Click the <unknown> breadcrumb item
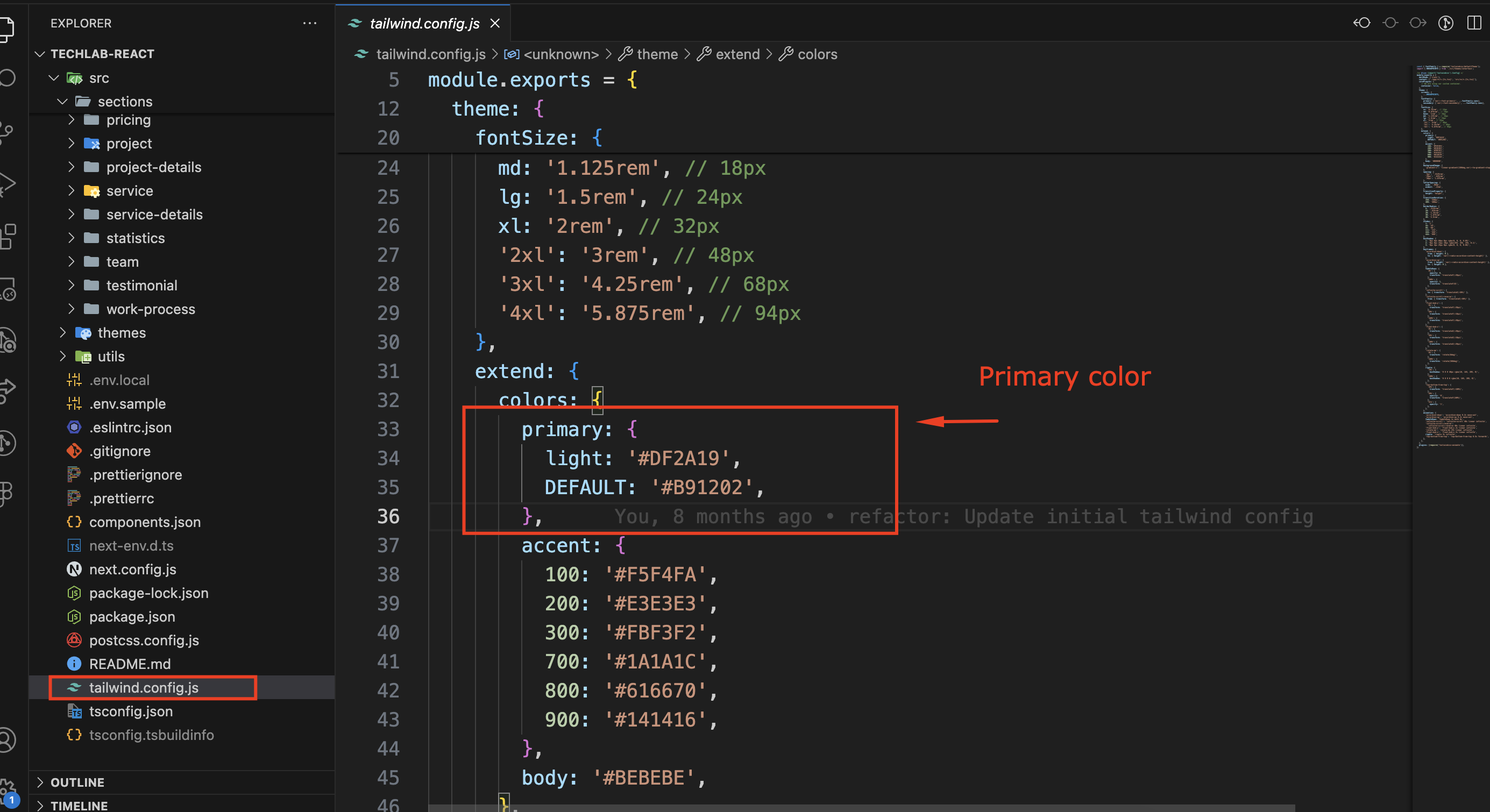Screen dimensions: 1490x812 coord(560,54)
